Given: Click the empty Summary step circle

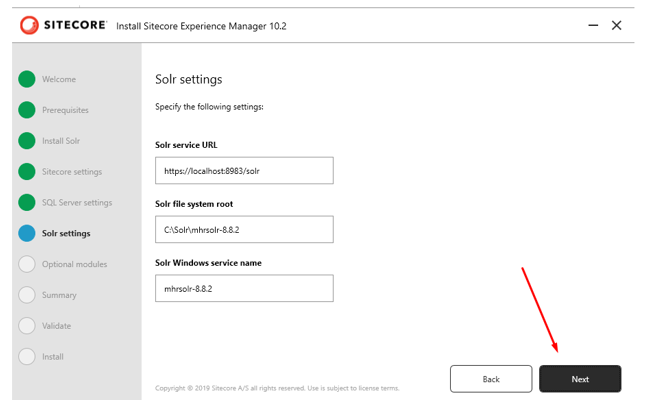Looking at the screenshot, I should [x=27, y=295].
